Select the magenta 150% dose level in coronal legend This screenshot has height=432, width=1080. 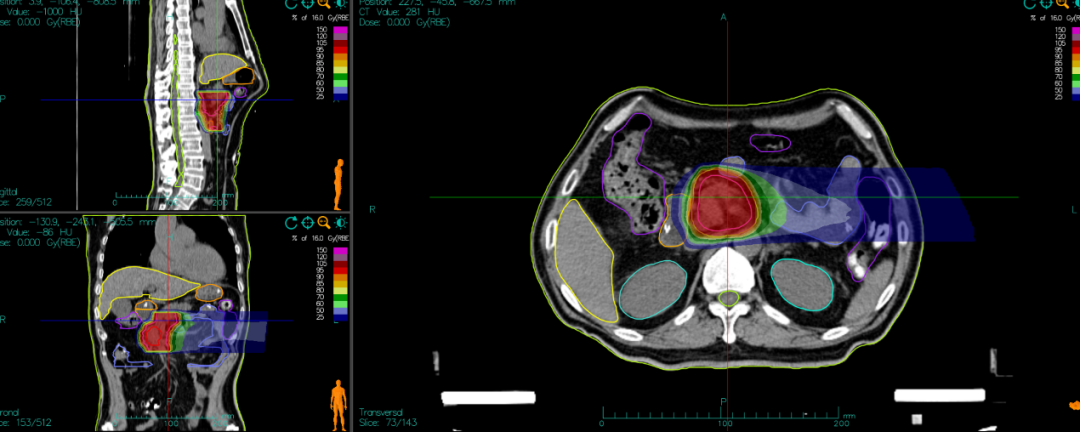point(339,251)
